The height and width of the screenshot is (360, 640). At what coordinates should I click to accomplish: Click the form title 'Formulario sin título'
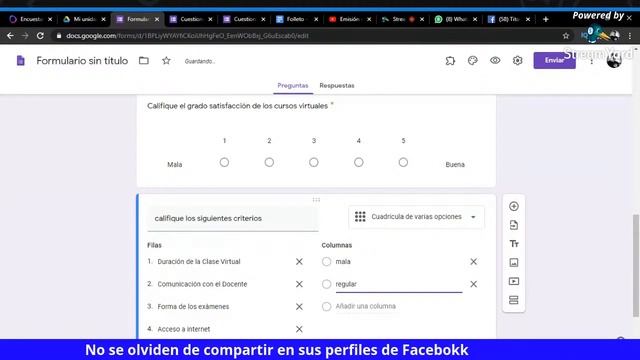click(x=82, y=61)
